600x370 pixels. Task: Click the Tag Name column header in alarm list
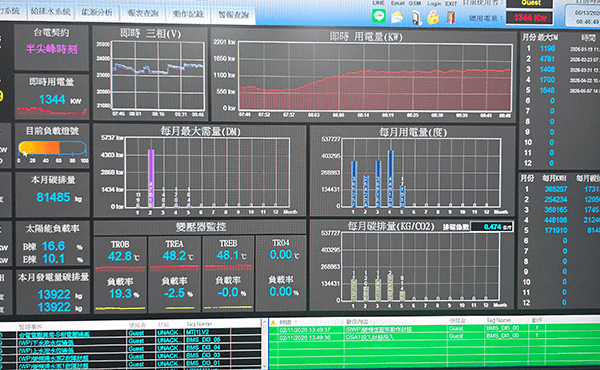pyautogui.click(x=199, y=324)
